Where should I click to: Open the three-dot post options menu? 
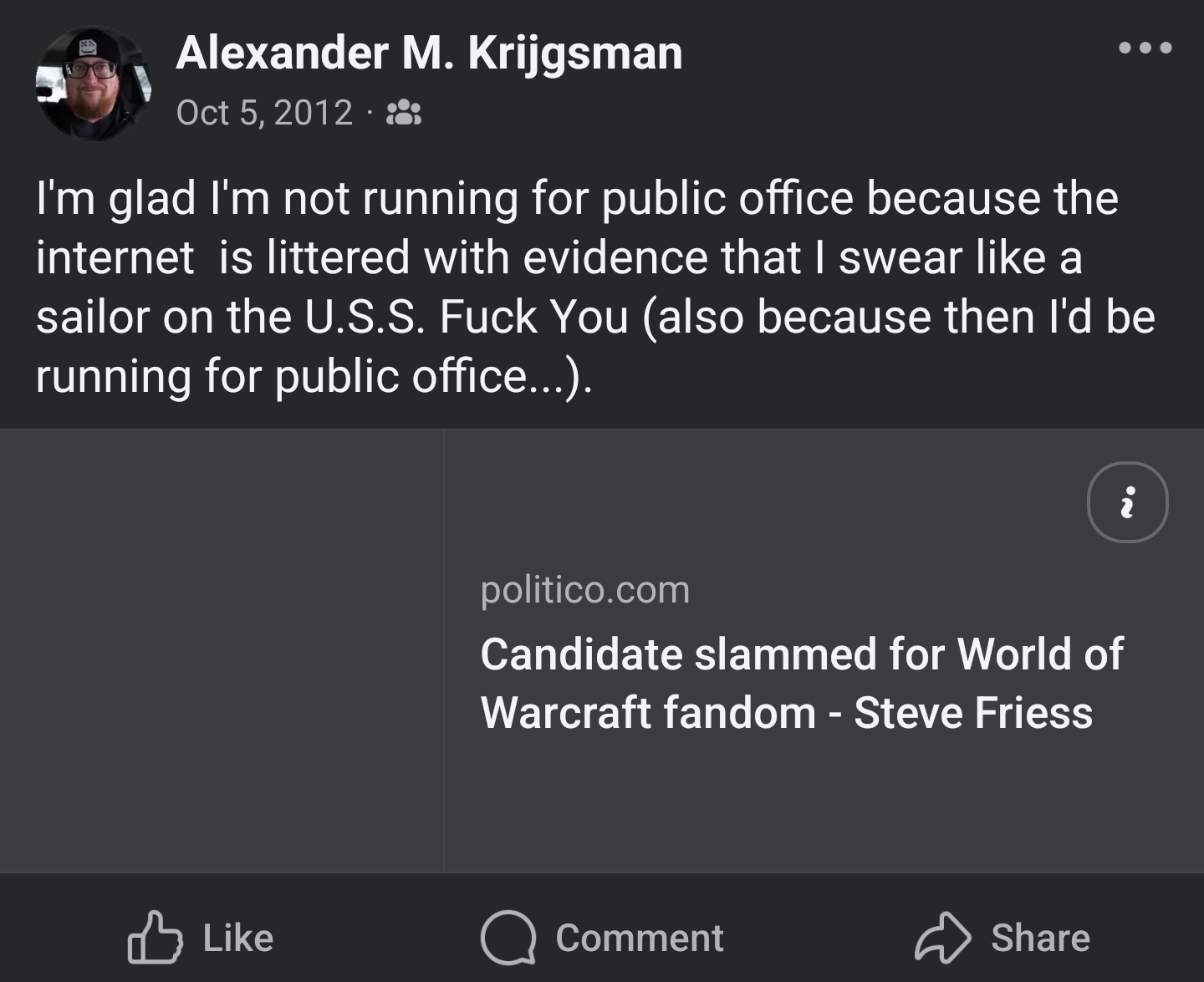[x=1145, y=48]
